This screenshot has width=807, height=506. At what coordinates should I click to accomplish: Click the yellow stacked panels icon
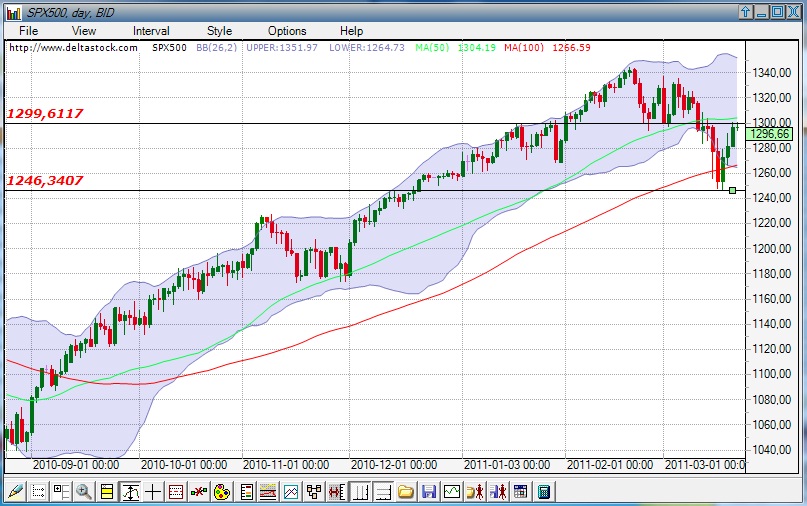point(107,492)
